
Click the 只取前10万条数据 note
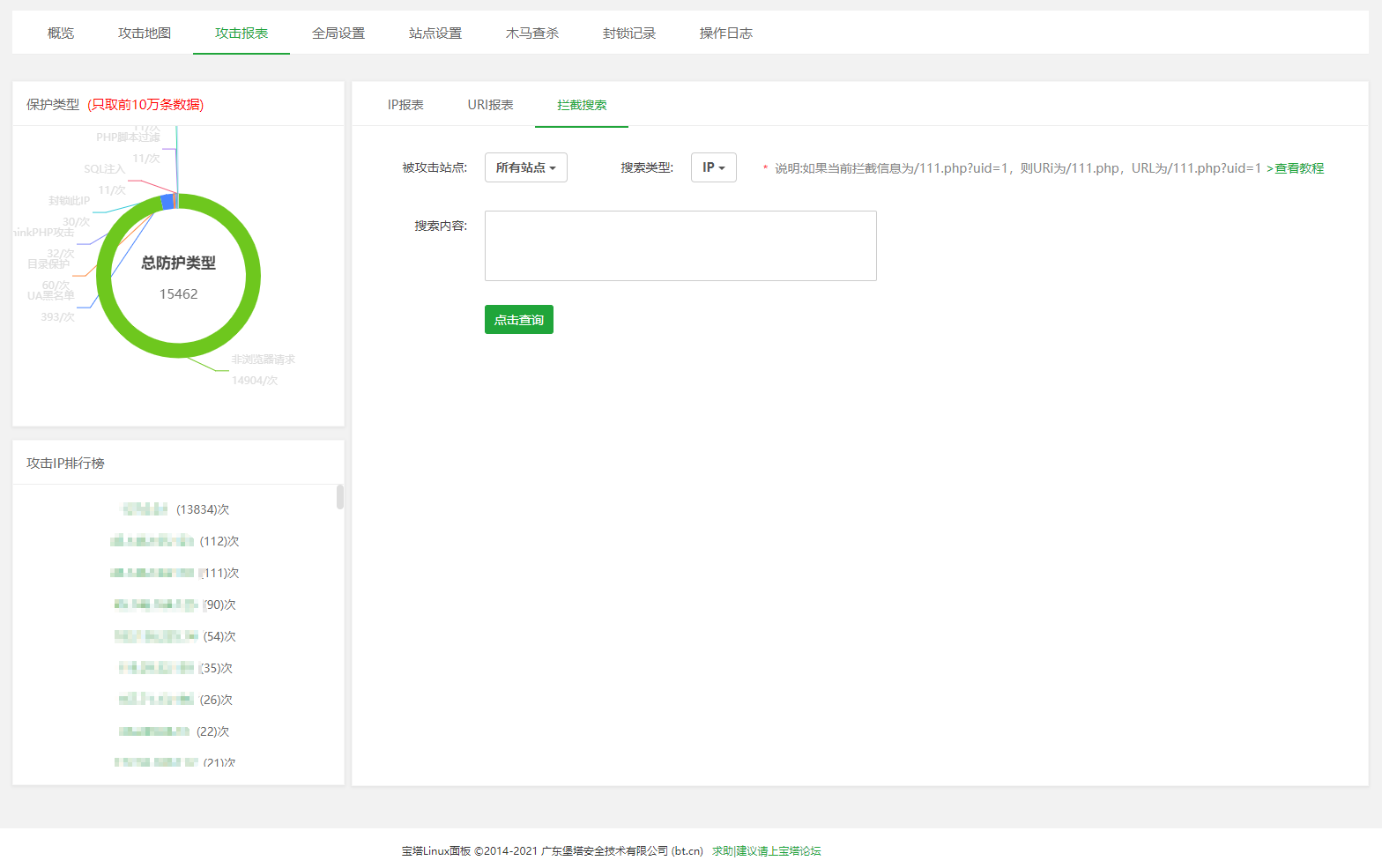[145, 105]
